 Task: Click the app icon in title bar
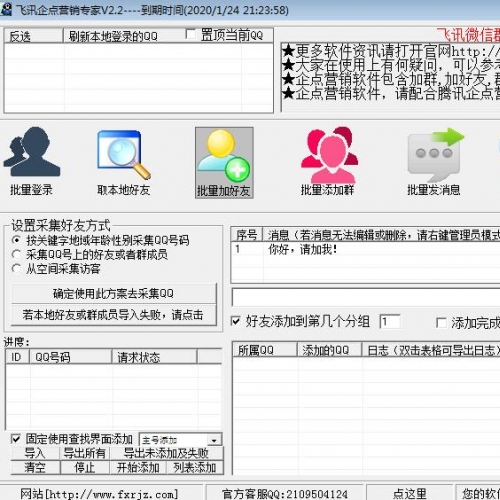coord(6,9)
